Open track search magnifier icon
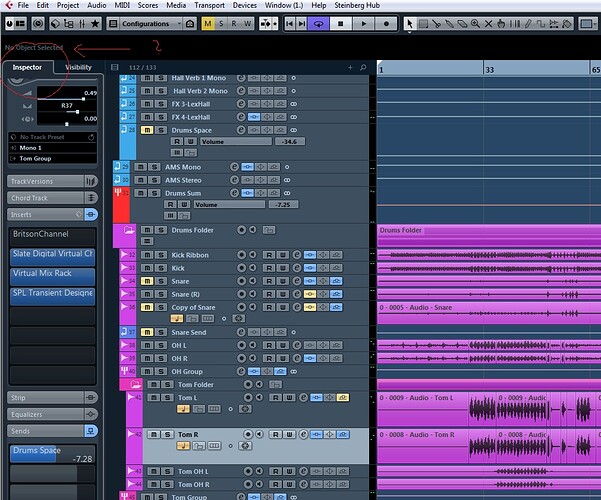Screen dimensions: 601x500 click(363, 67)
